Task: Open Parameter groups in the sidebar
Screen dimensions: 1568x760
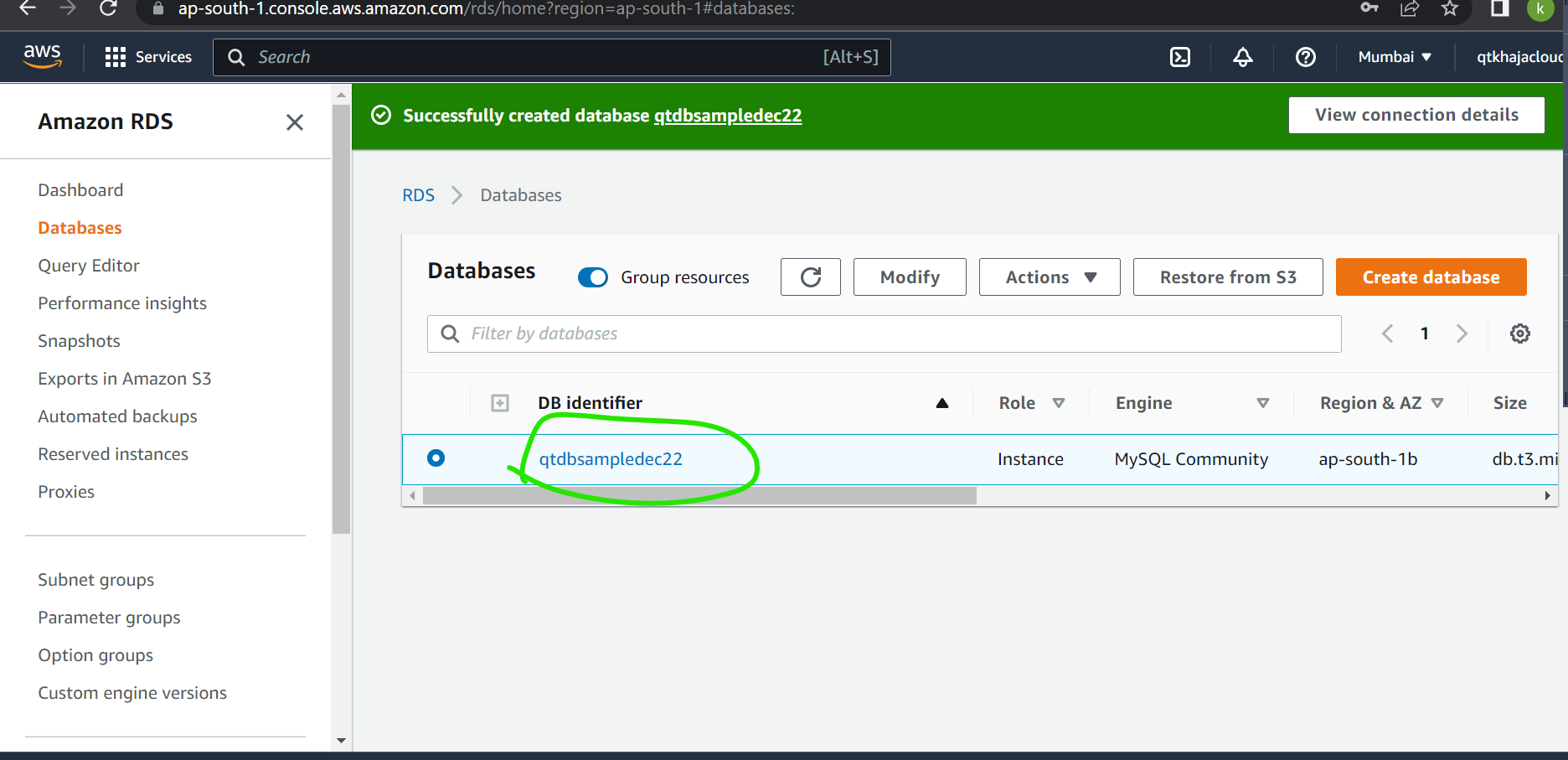Action: pyautogui.click(x=109, y=618)
